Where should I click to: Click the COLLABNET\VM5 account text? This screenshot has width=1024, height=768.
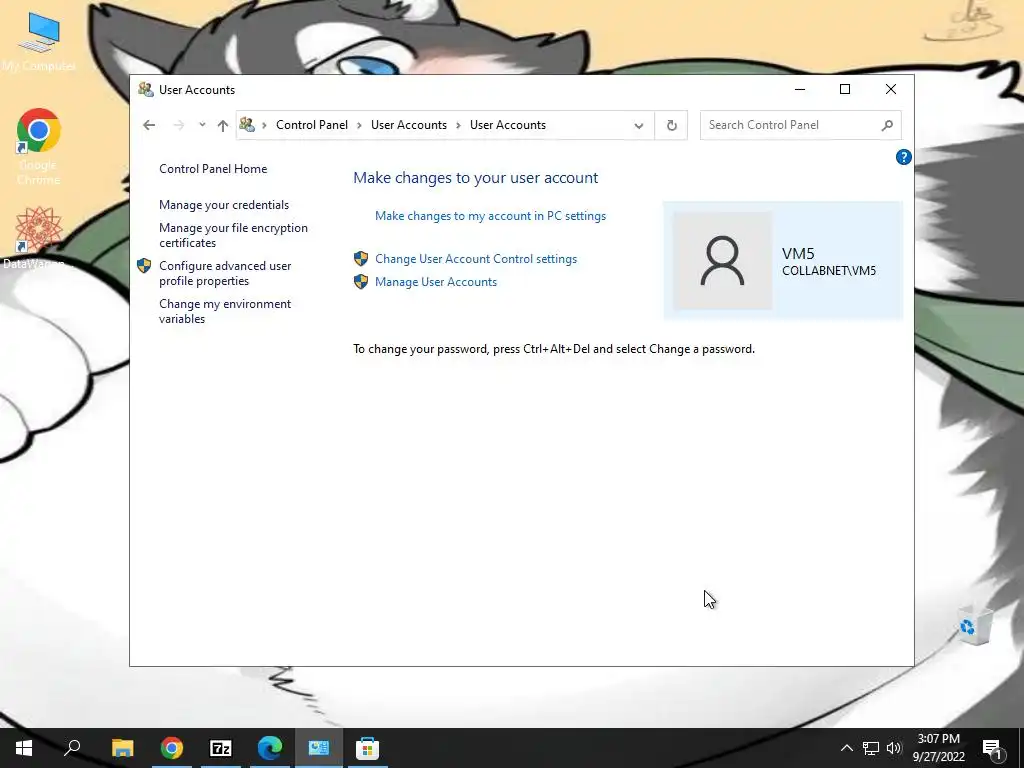pyautogui.click(x=829, y=271)
